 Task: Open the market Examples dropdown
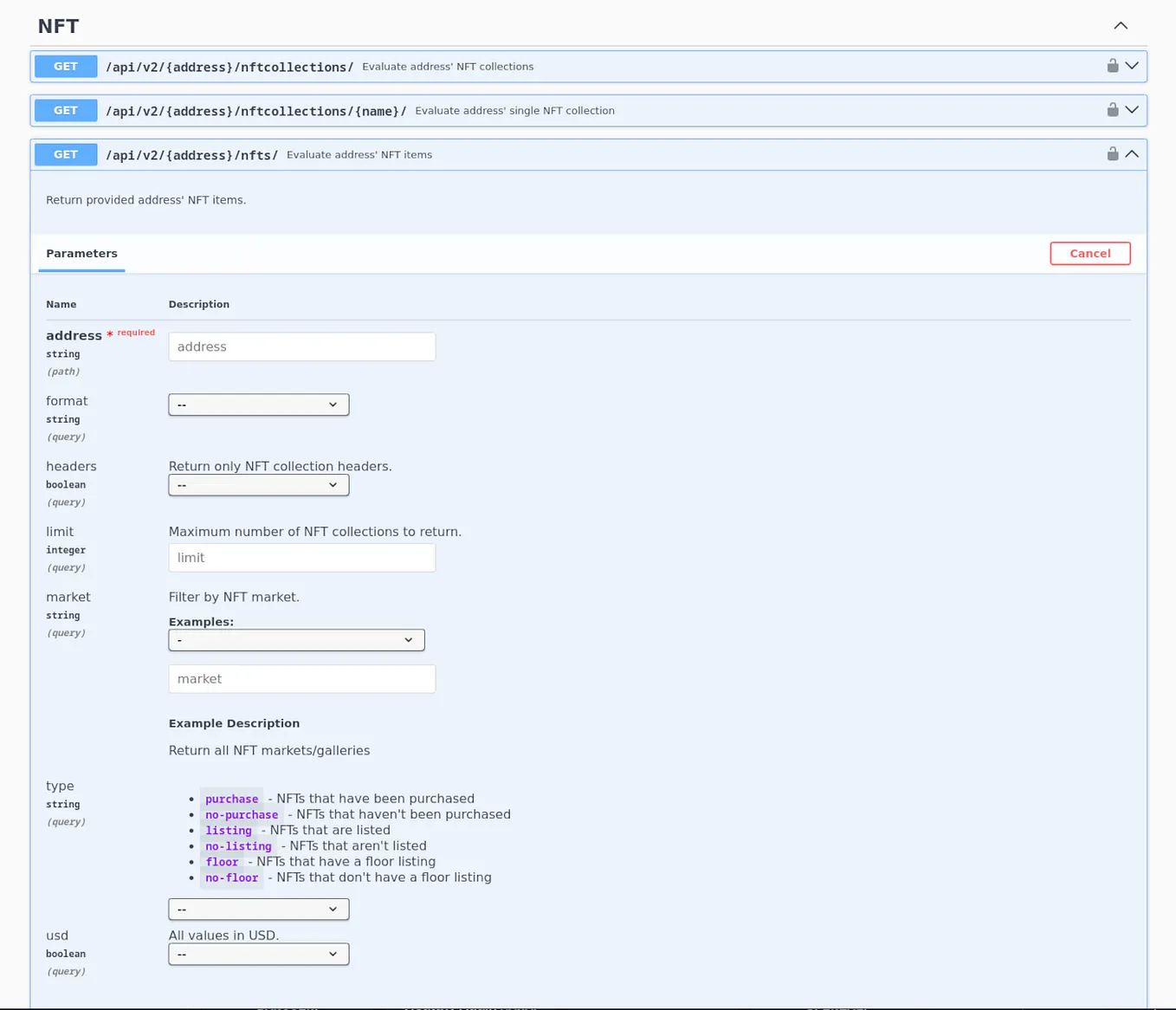coord(296,640)
